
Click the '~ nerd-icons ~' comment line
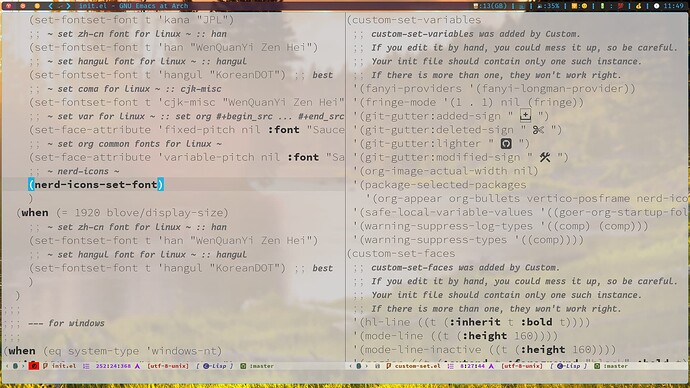click(x=75, y=171)
